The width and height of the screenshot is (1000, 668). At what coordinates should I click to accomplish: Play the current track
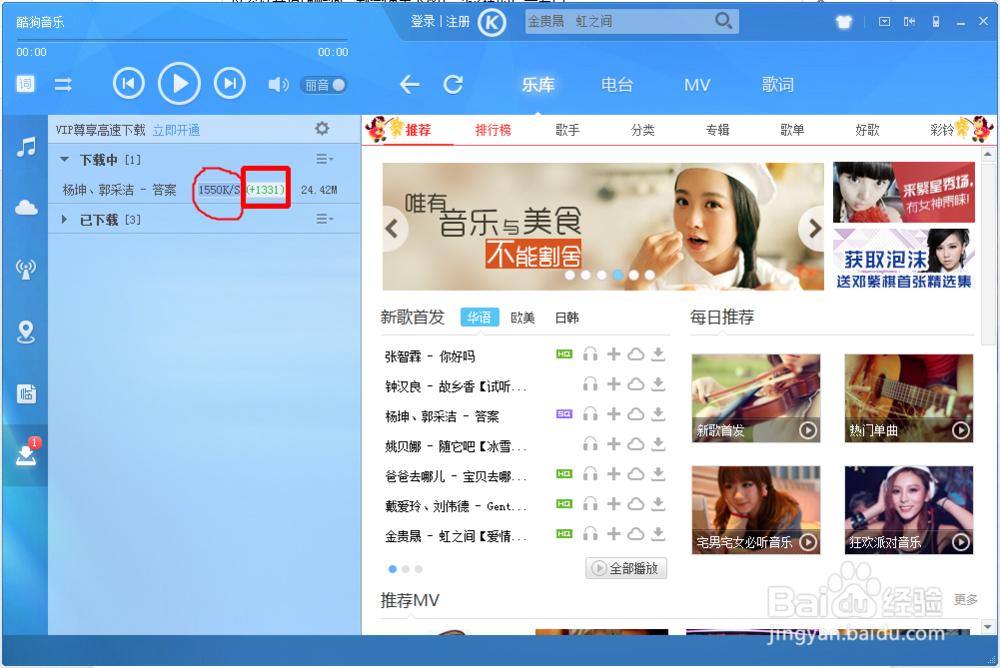pos(179,84)
